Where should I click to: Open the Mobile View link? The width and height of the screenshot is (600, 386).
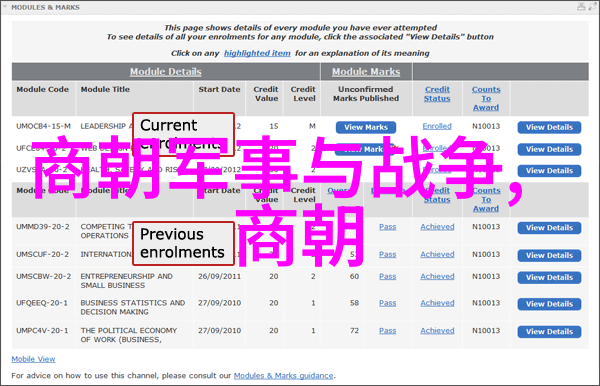point(33,359)
